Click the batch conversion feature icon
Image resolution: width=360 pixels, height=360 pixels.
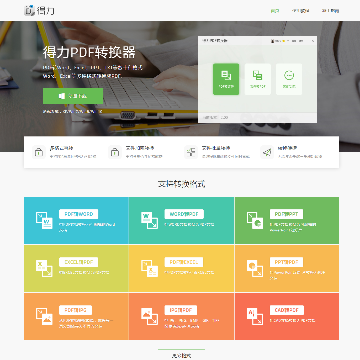click(x=191, y=152)
